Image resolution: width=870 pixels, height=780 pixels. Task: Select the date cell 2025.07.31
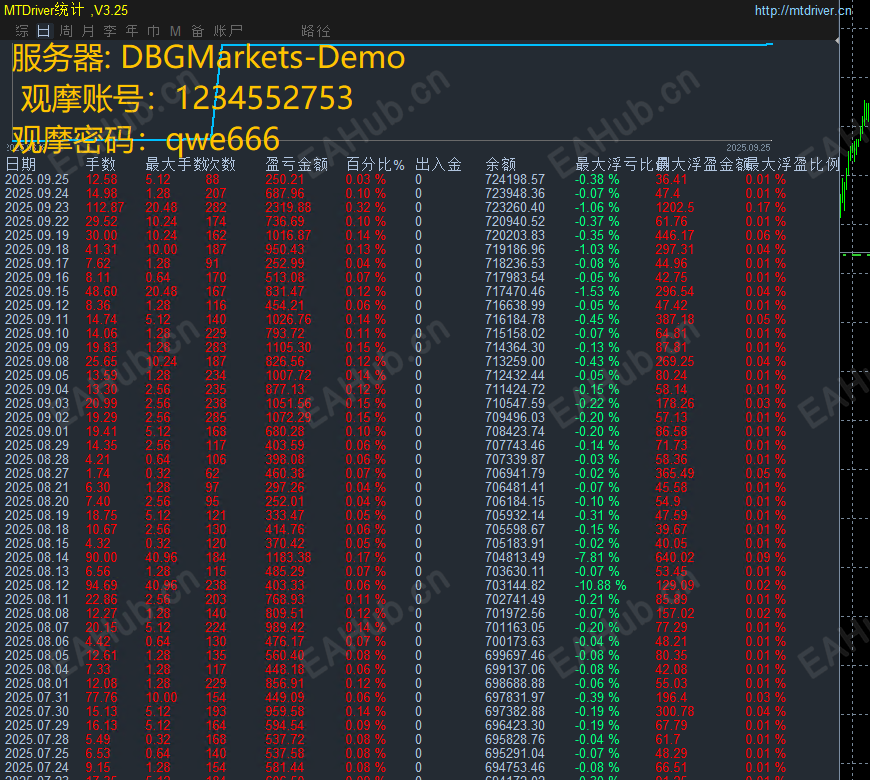(37, 698)
